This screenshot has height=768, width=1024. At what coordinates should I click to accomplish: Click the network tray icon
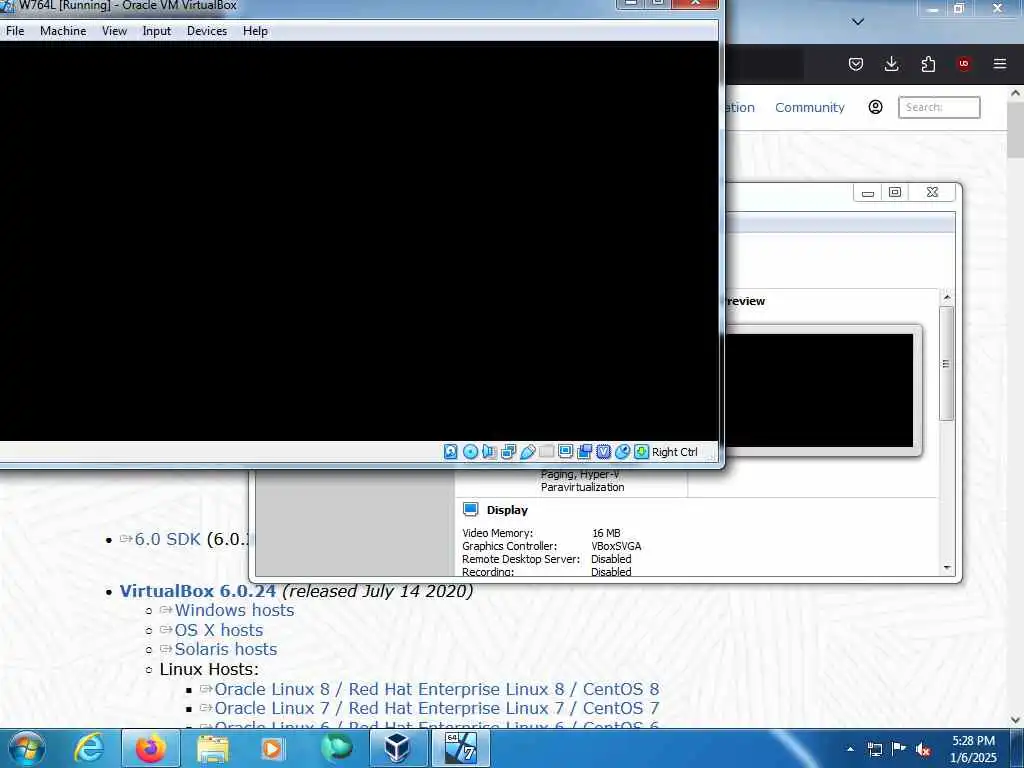[x=874, y=749]
